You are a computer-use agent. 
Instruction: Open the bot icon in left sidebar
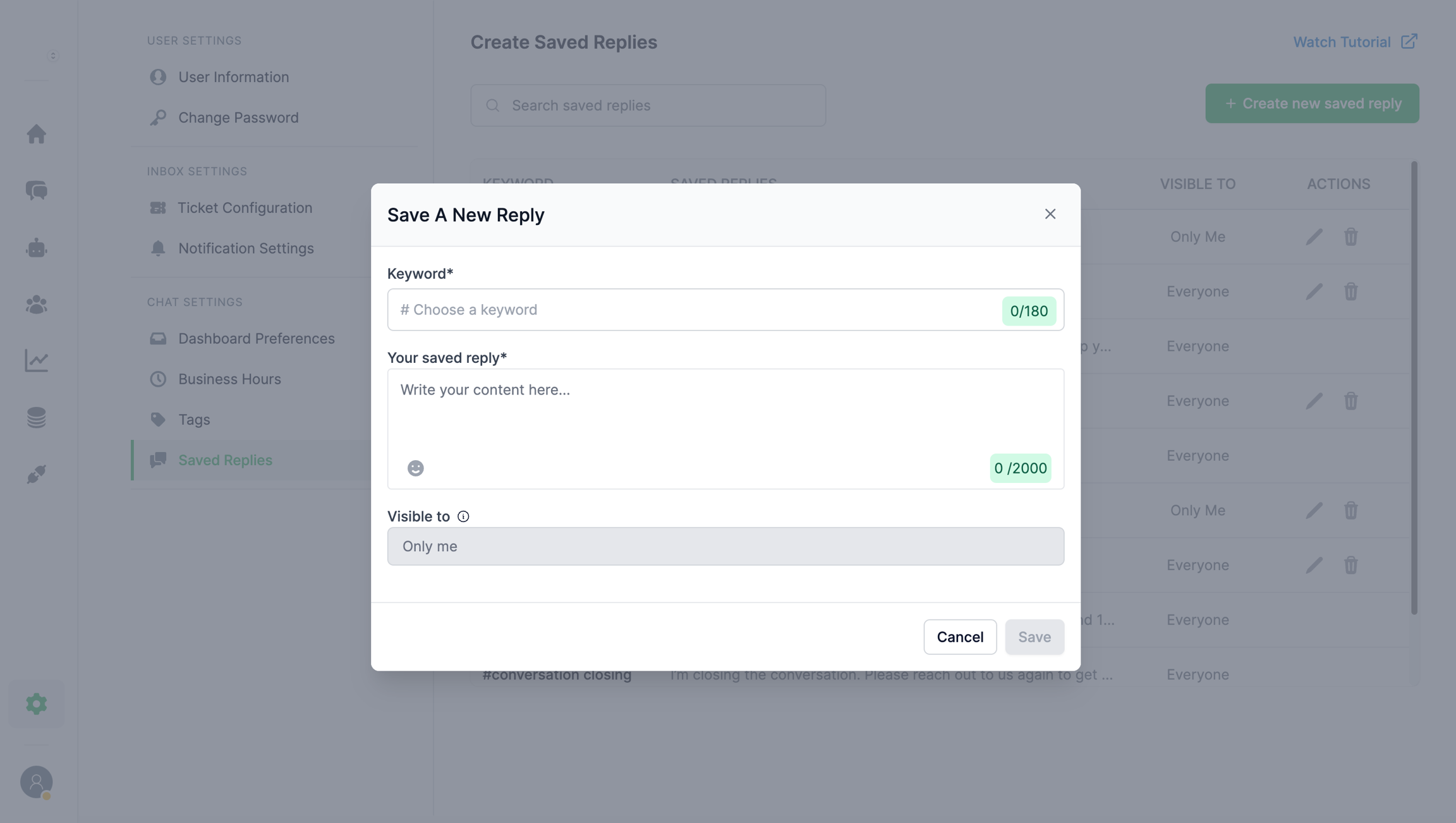click(x=37, y=248)
